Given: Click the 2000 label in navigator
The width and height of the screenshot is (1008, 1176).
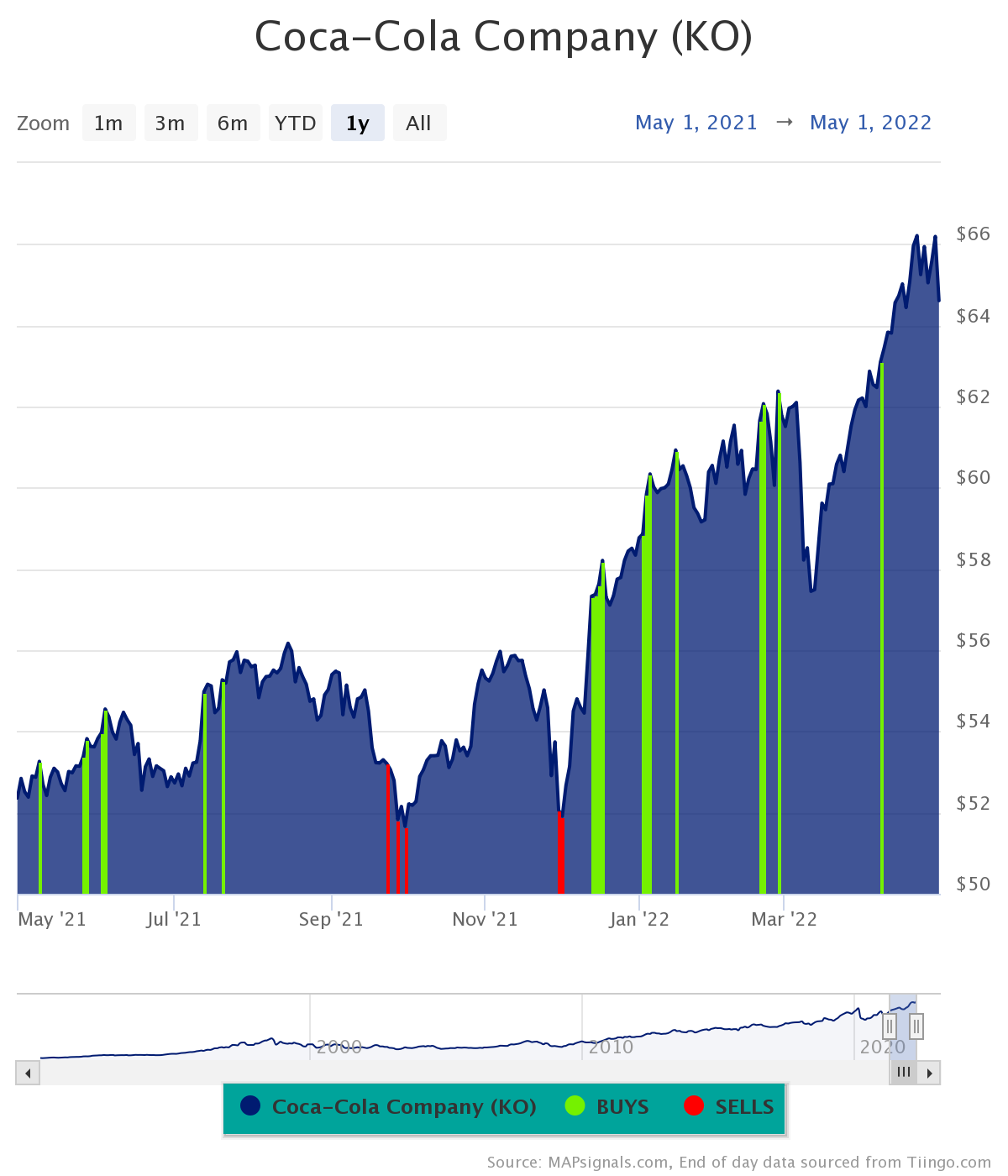Looking at the screenshot, I should click(x=339, y=1047).
